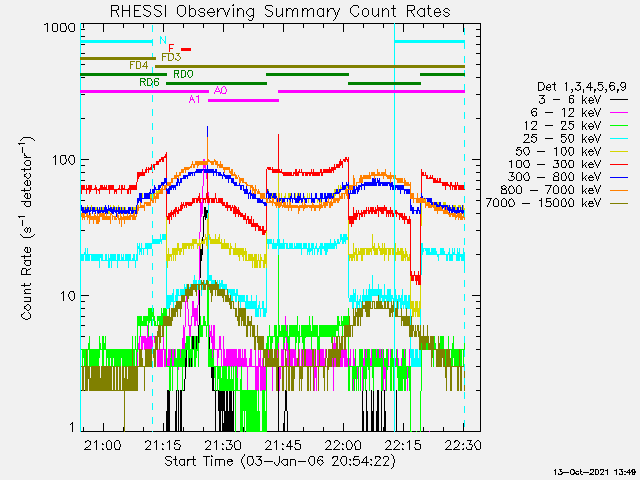Click the '1000' y-axis label
Image resolution: width=640 pixels, height=480 pixels.
[x=60, y=28]
